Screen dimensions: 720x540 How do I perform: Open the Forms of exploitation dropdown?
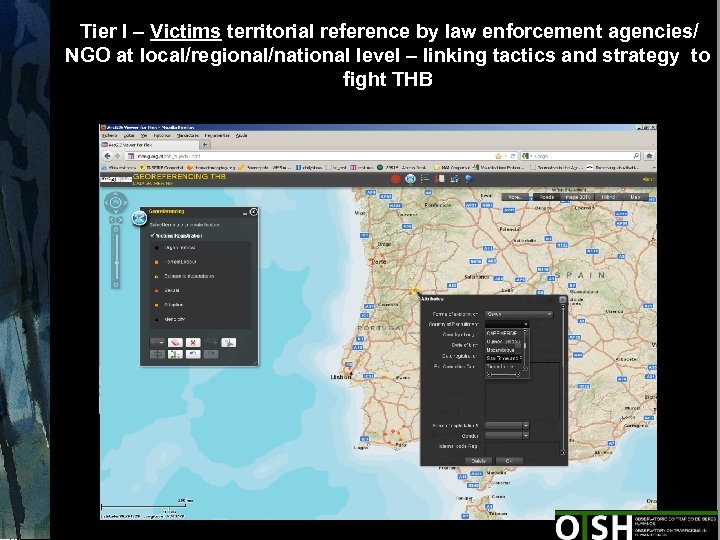[x=519, y=314]
